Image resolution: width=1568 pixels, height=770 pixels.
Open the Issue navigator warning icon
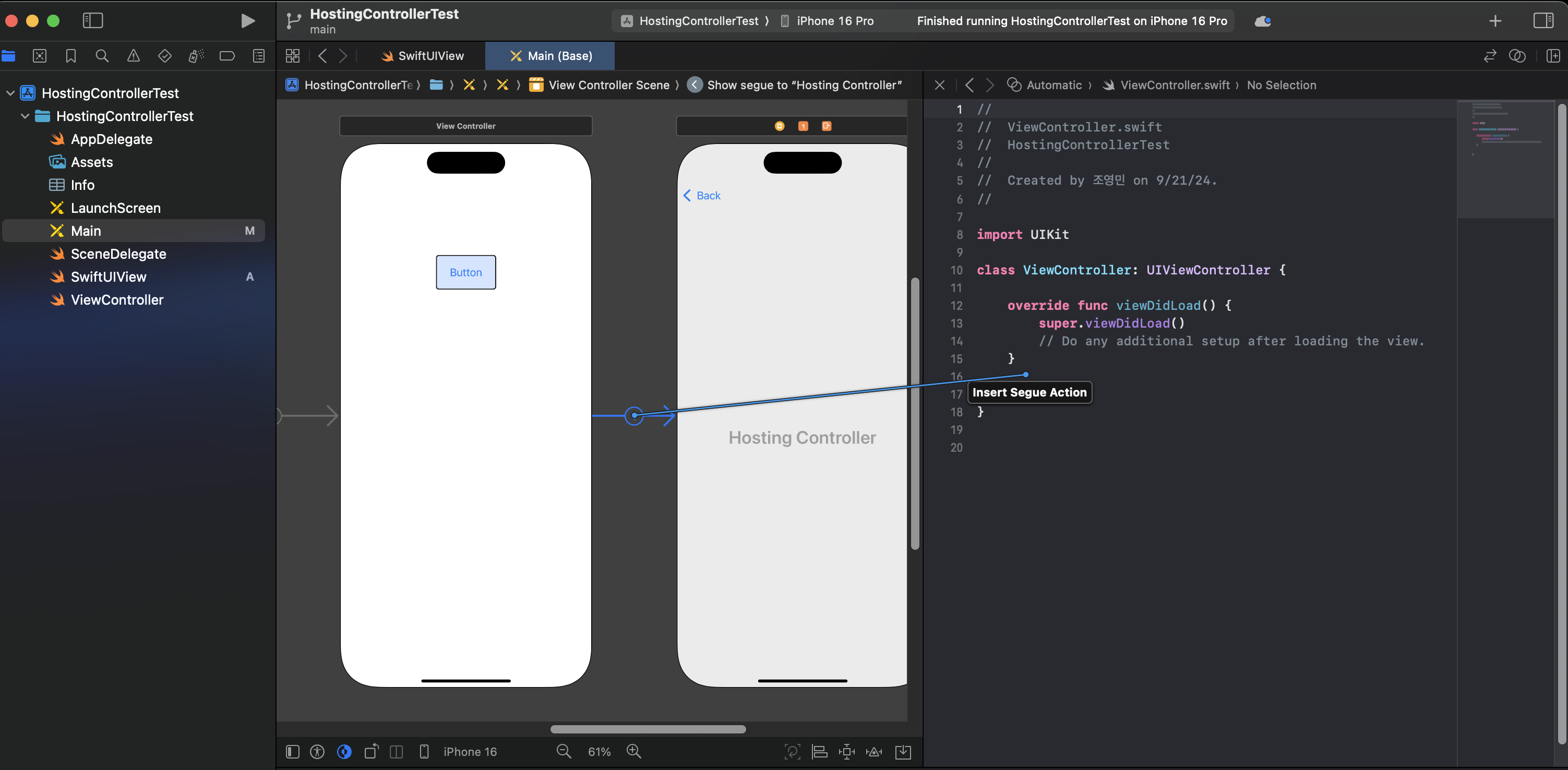133,56
